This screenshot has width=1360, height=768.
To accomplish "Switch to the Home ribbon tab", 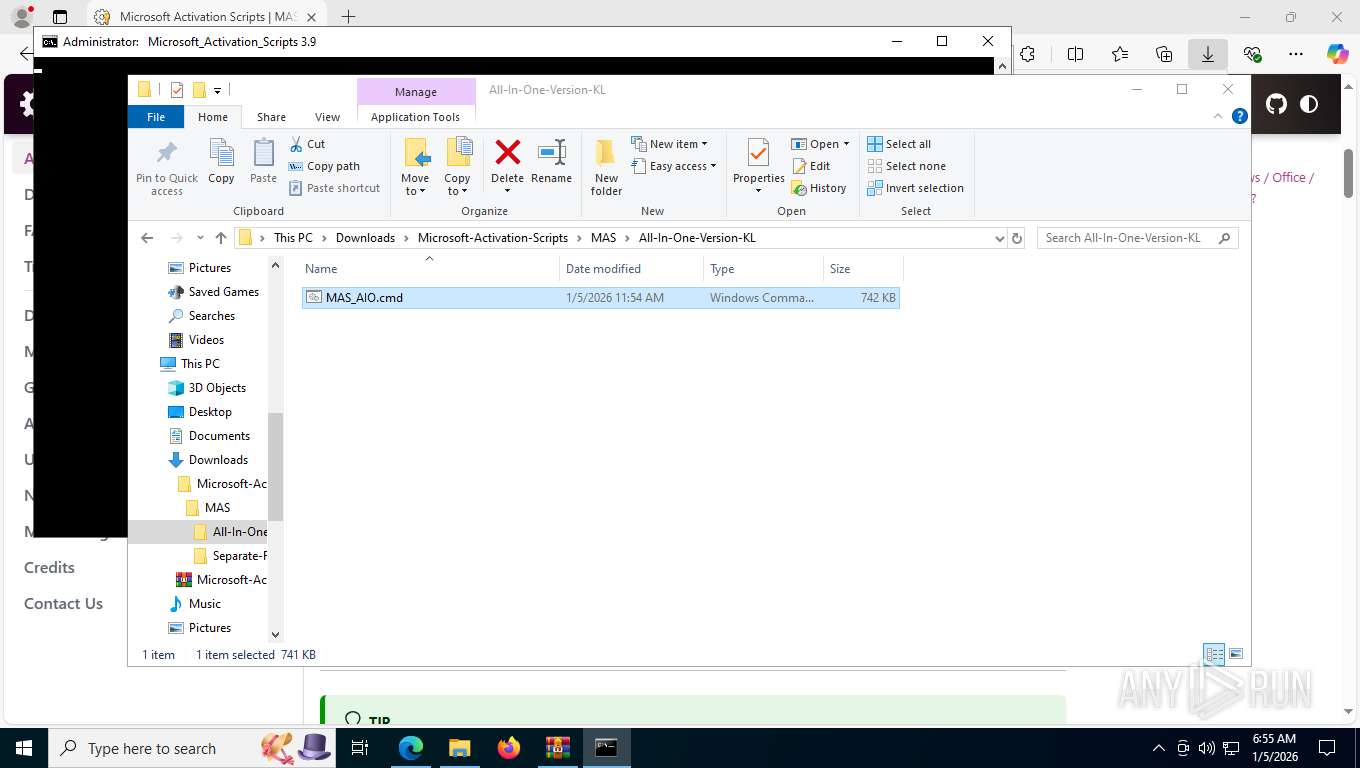I will pos(213,117).
